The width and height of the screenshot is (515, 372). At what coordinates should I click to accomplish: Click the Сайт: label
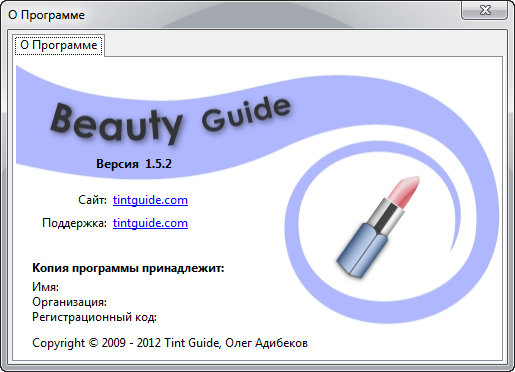click(x=92, y=200)
